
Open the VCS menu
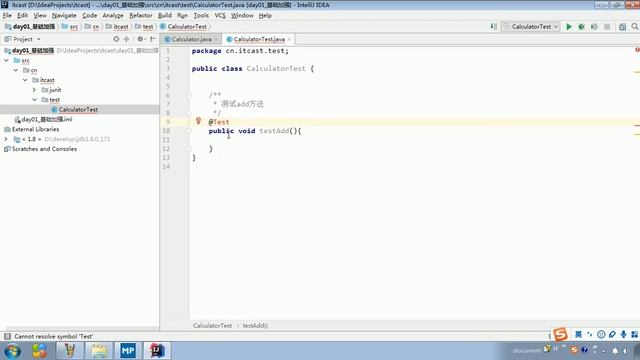coord(220,16)
